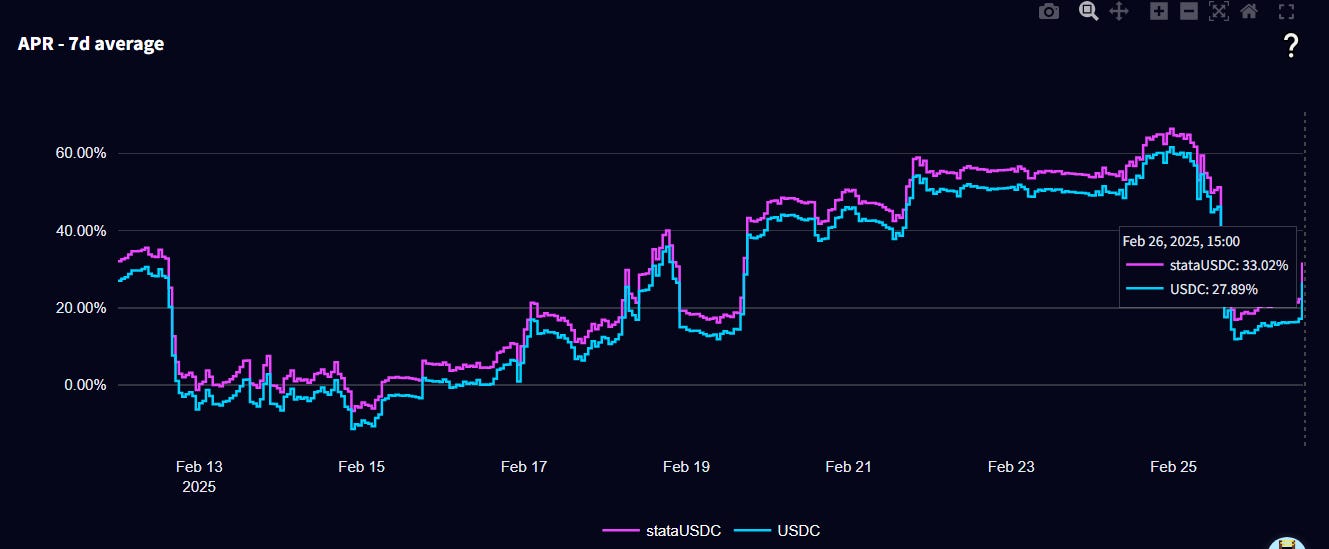Open the chart in fullscreen

(x=1287, y=12)
